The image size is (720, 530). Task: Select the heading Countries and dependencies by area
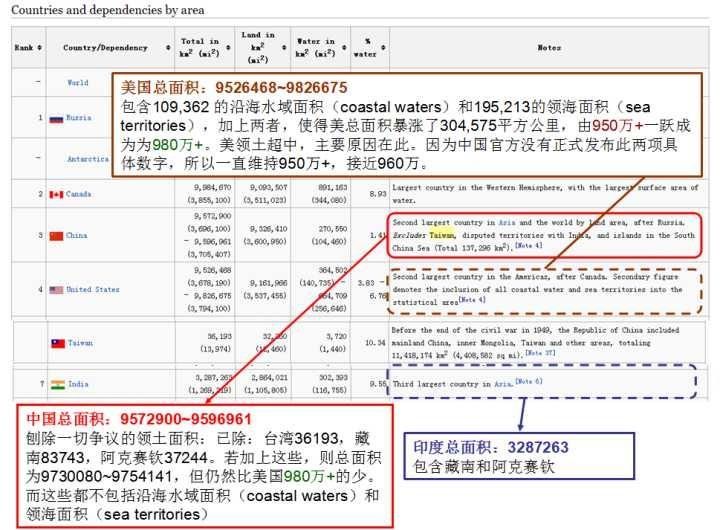107,10
